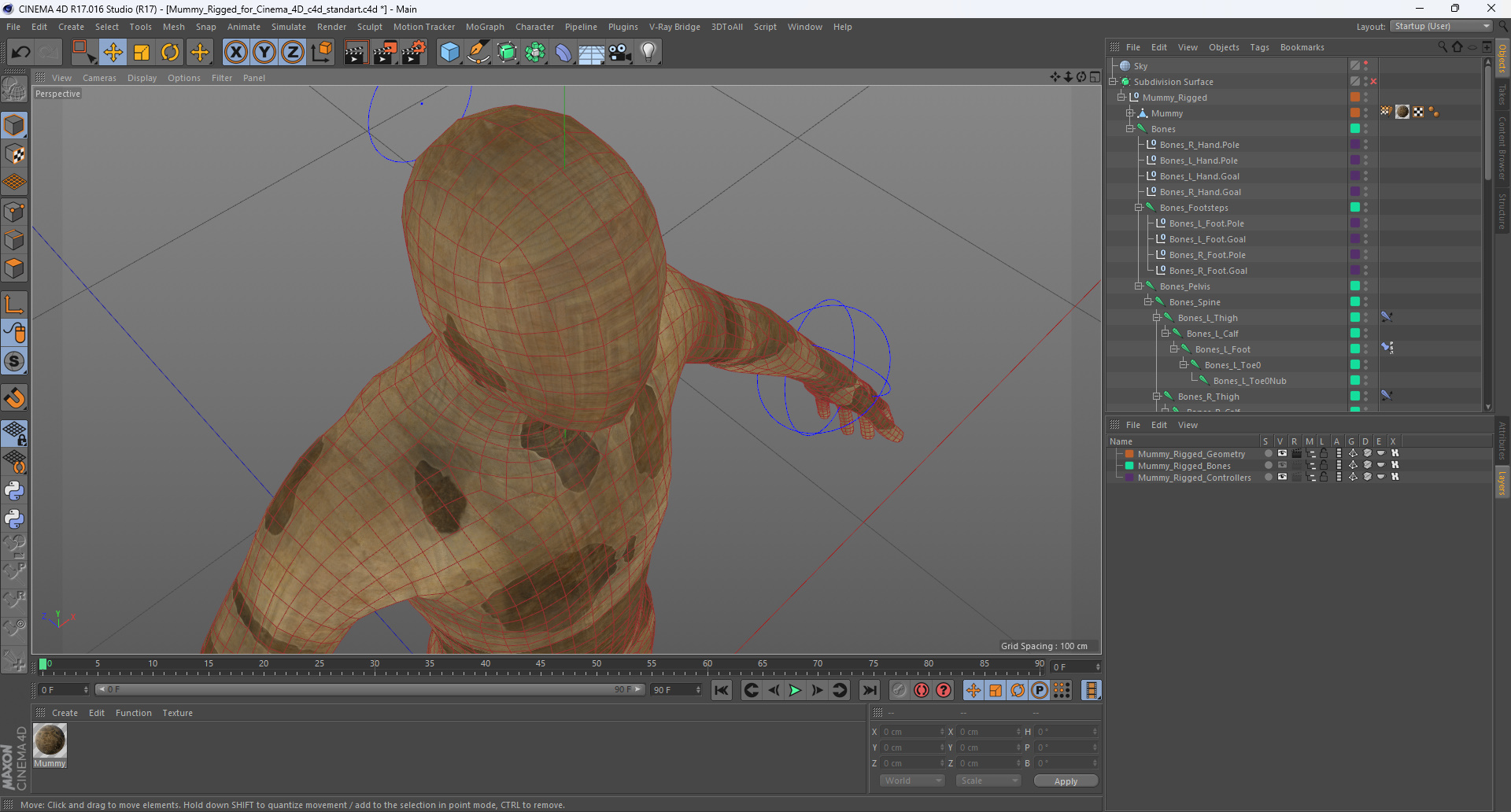Image resolution: width=1511 pixels, height=812 pixels.
Task: Select Bones_R_Hand.Pole in object tree
Action: click(1199, 145)
